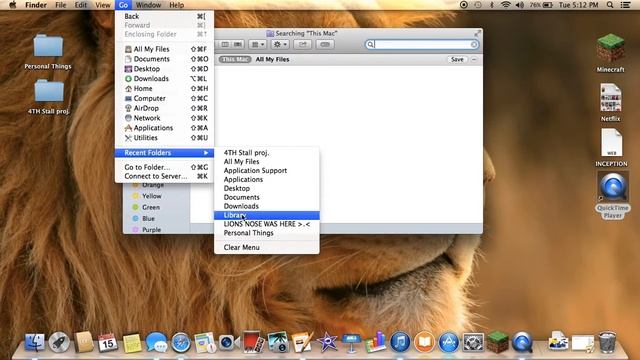Open Calendar icon showing 15 in Dock
The height and width of the screenshot is (360, 640).
click(107, 342)
